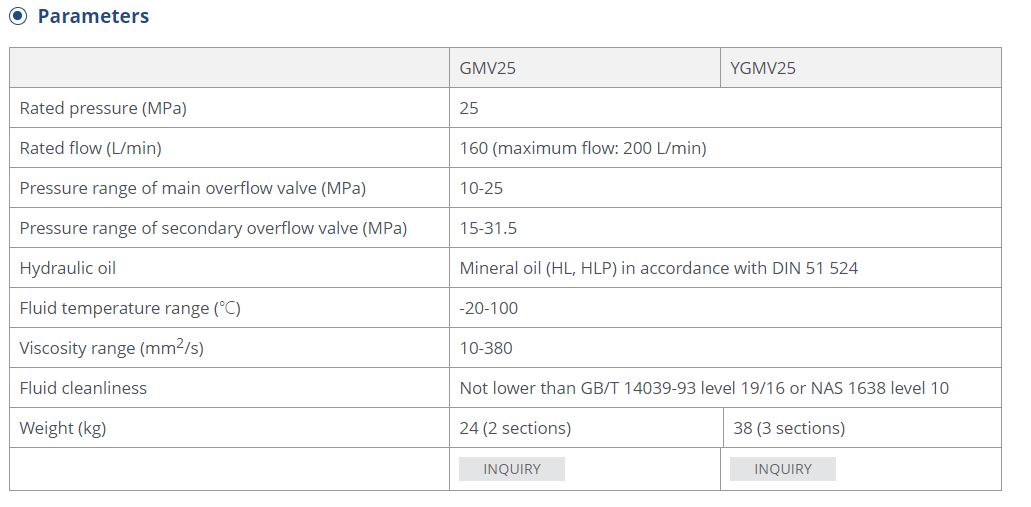Click the Fluid temperature range row label
This screenshot has width=1031, height=507.
pos(130,309)
